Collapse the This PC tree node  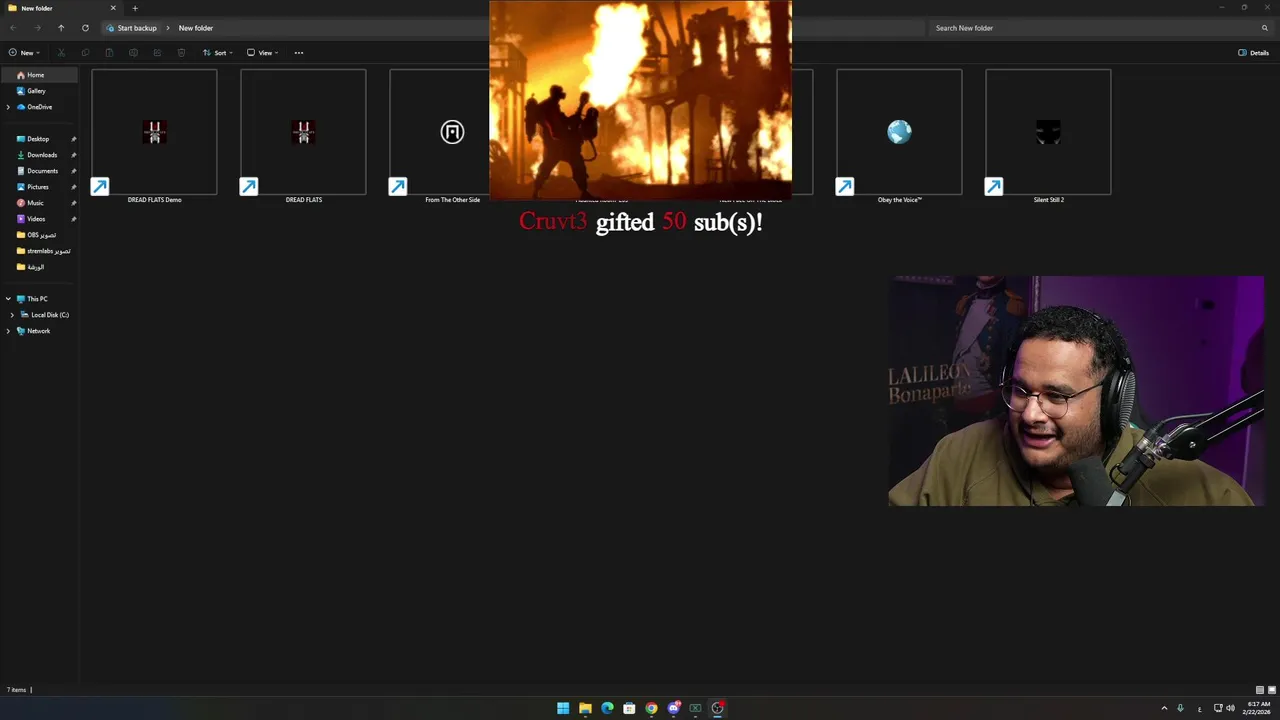8,299
